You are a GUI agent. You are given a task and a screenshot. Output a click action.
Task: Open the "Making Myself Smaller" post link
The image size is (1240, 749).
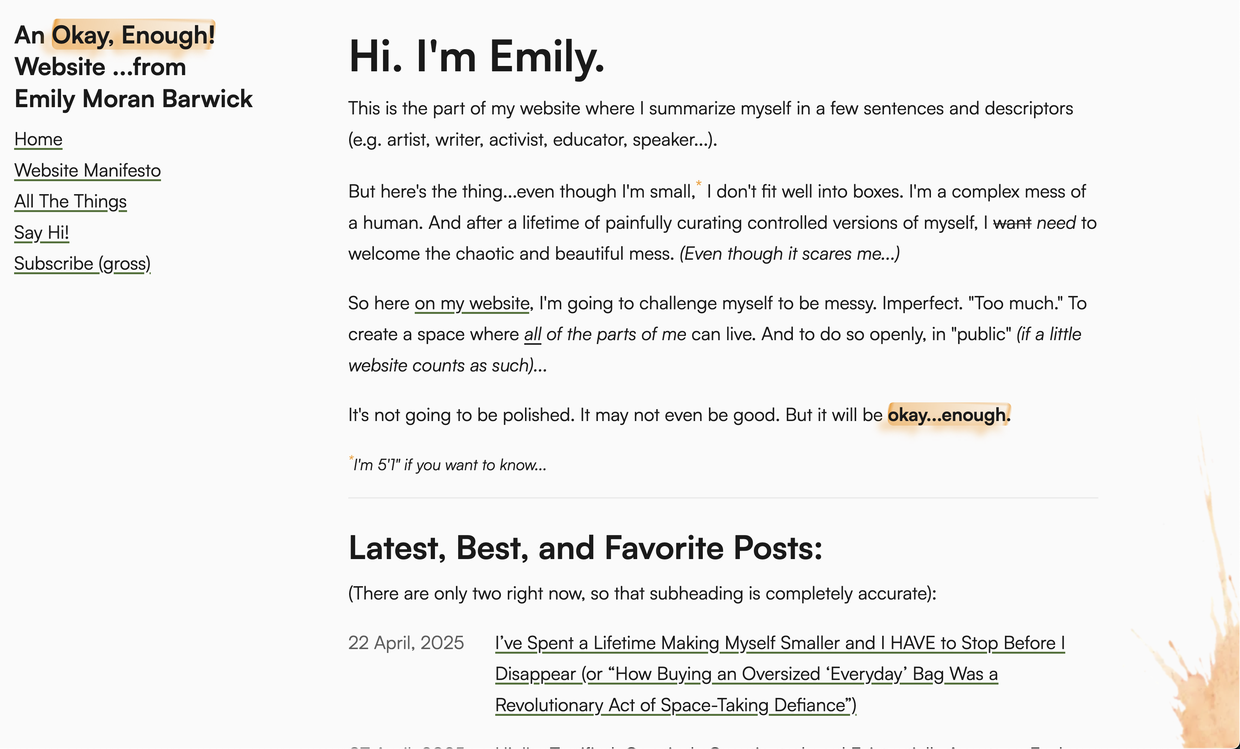coord(780,674)
